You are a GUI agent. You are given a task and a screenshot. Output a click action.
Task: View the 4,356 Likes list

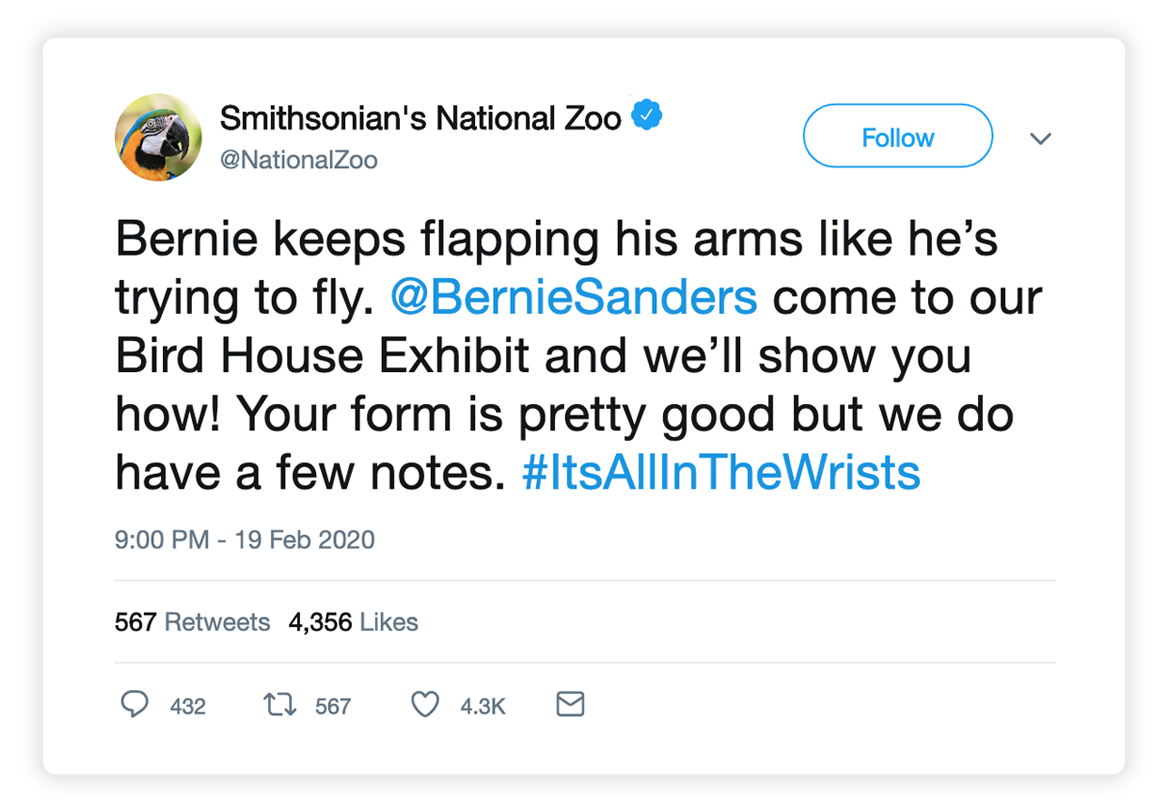(353, 622)
